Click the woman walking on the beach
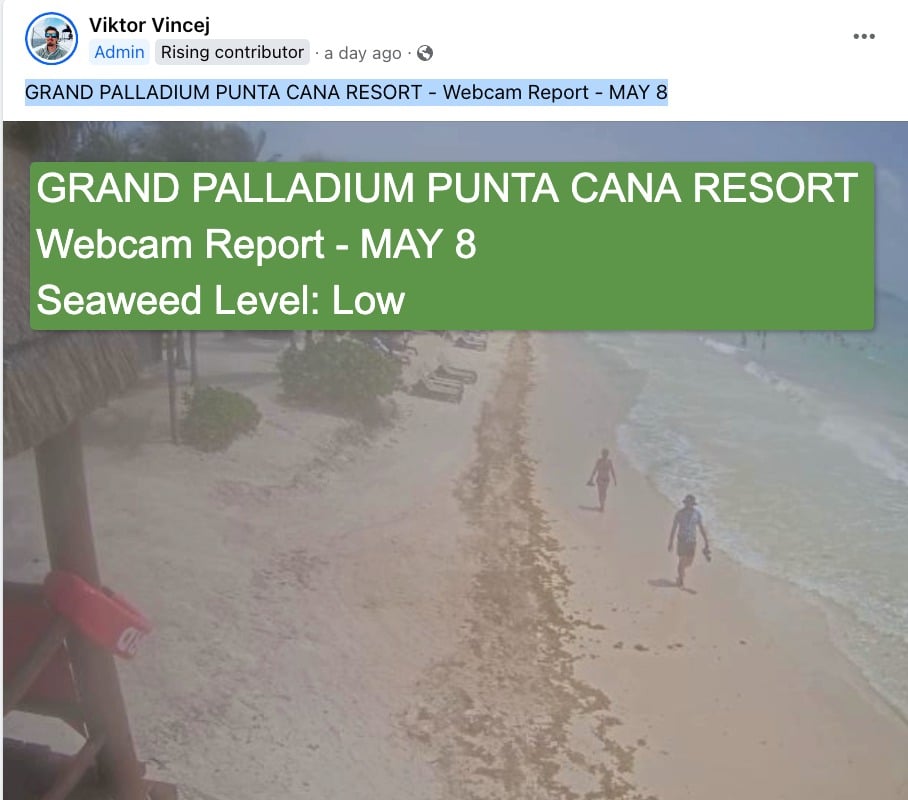This screenshot has width=908, height=800. pos(602,480)
